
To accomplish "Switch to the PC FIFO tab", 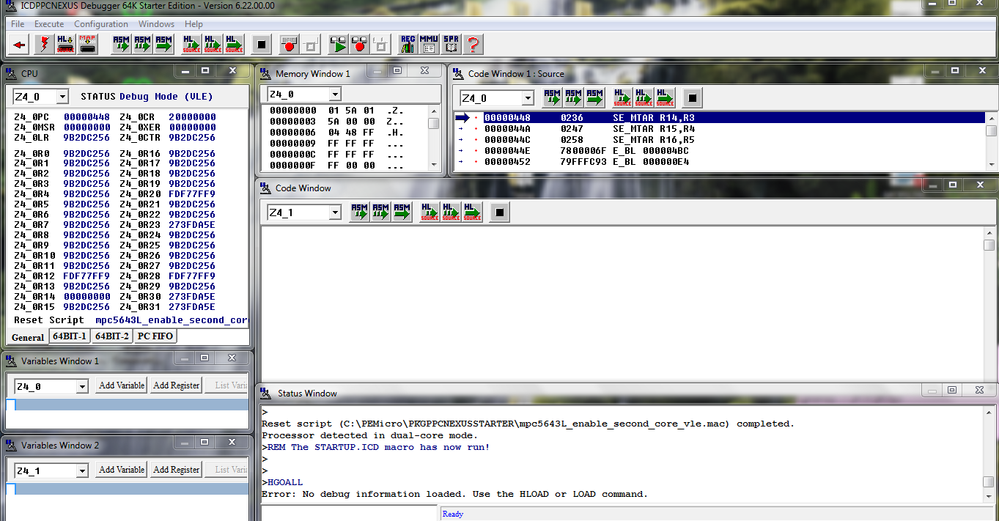I will [155, 336].
